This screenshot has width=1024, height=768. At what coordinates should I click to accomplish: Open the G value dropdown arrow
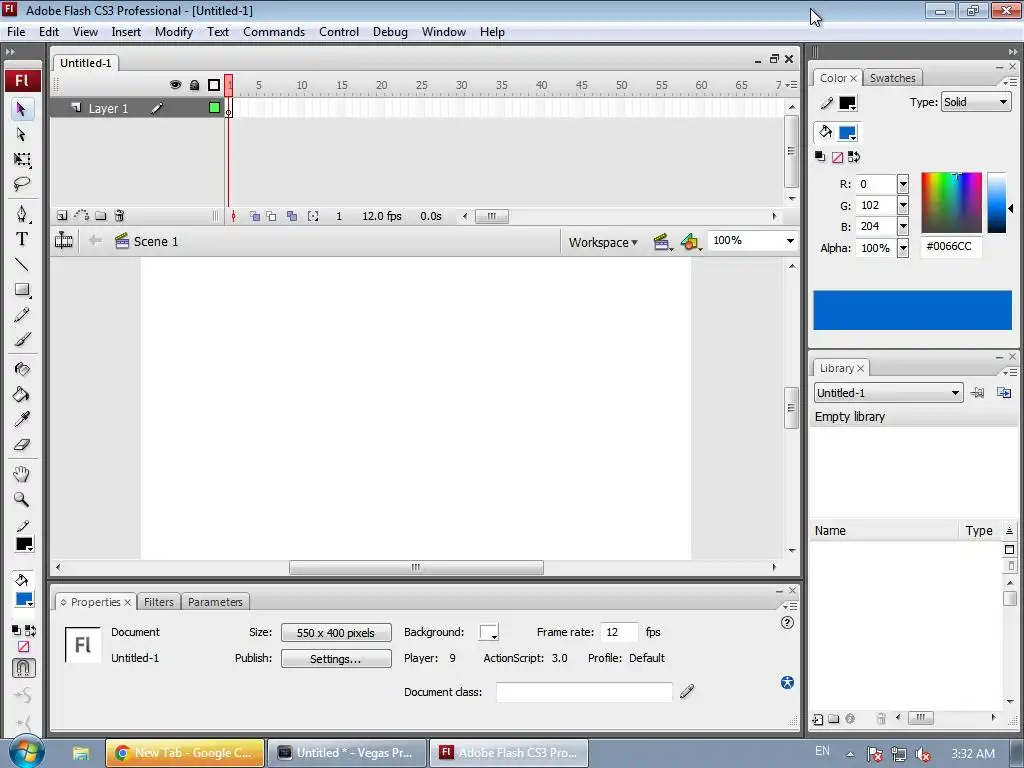point(903,205)
